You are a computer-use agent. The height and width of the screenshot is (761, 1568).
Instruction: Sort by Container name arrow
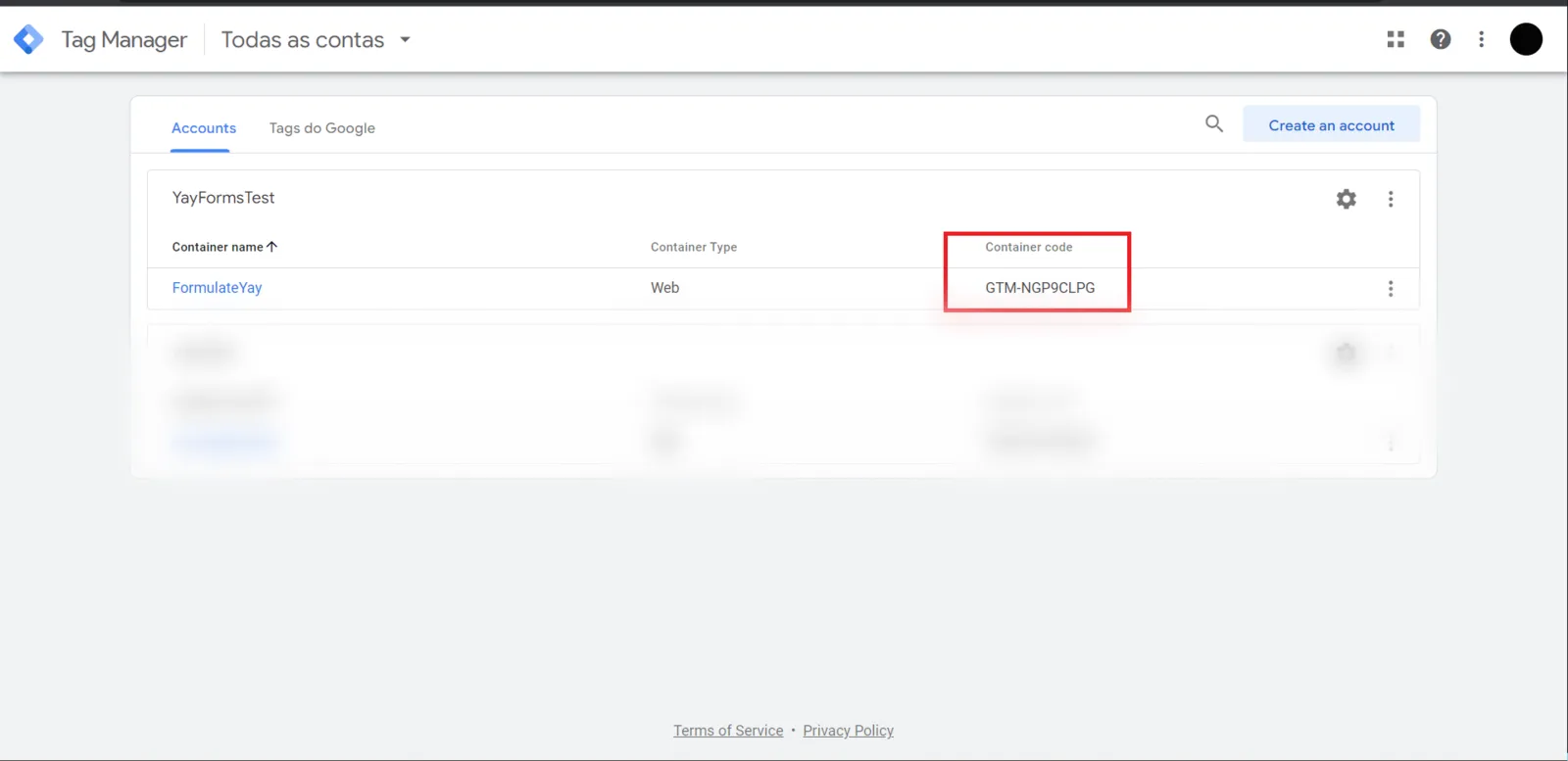point(272,247)
